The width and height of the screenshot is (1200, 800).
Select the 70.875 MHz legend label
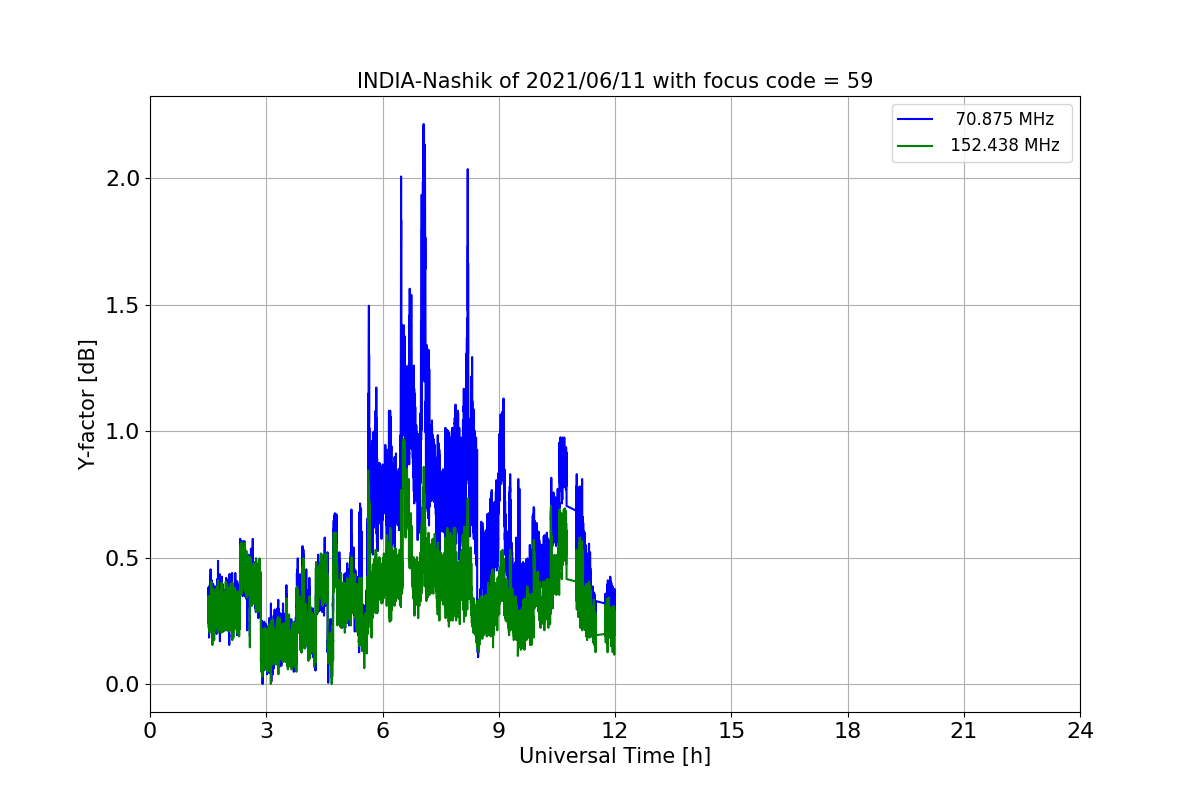coord(1005,119)
